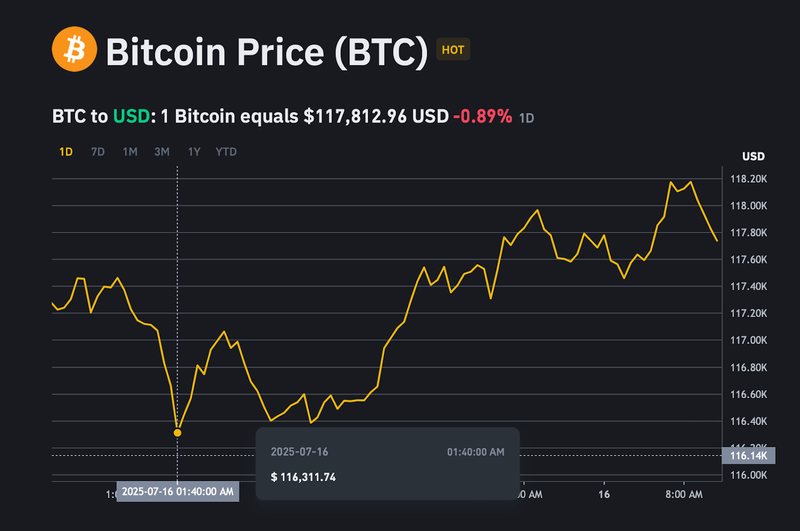This screenshot has width=800, height=531.
Task: Click the USD header above price axis
Action: click(x=753, y=157)
